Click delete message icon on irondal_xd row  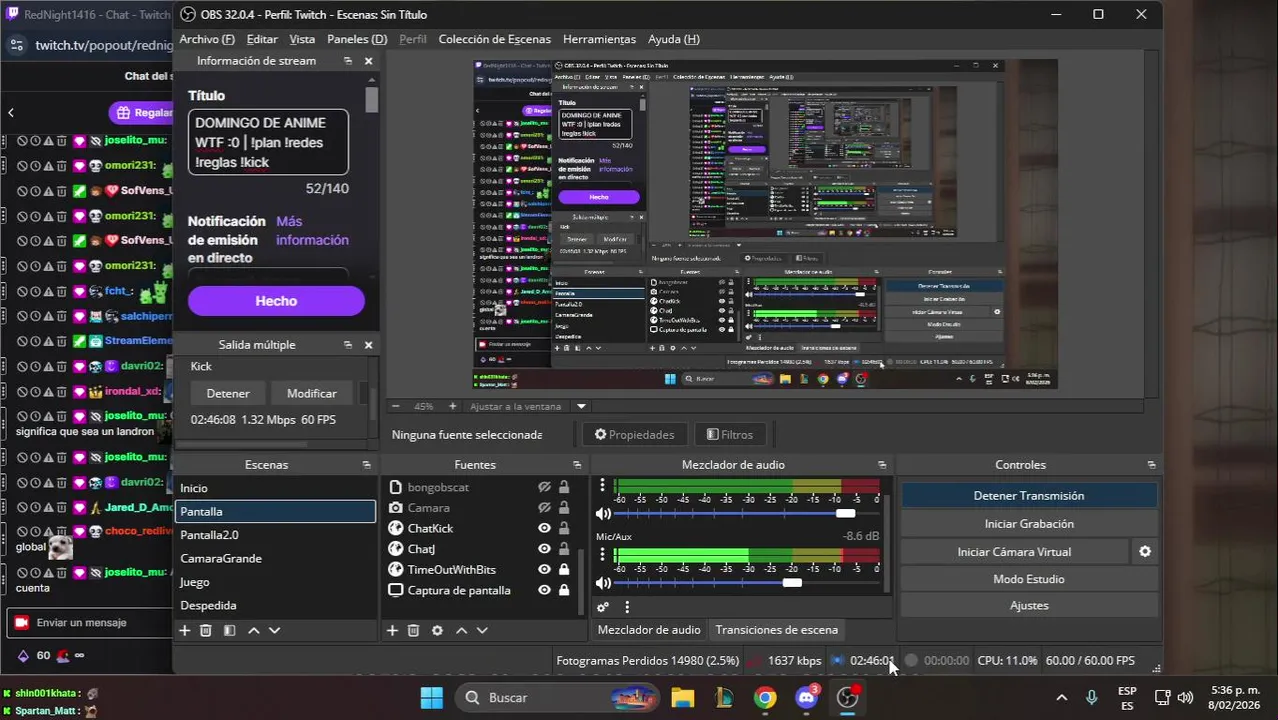pyautogui.click(x=61, y=391)
